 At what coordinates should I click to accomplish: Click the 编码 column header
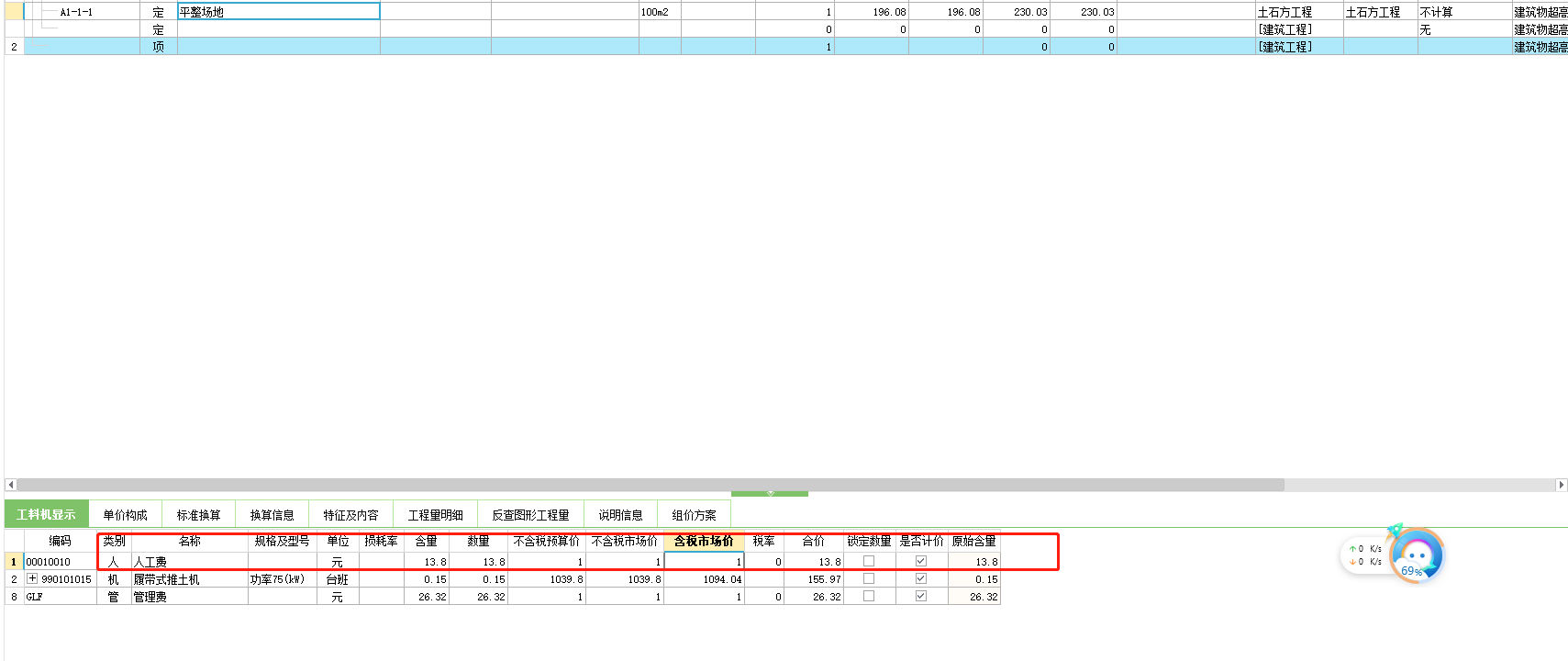pos(60,541)
